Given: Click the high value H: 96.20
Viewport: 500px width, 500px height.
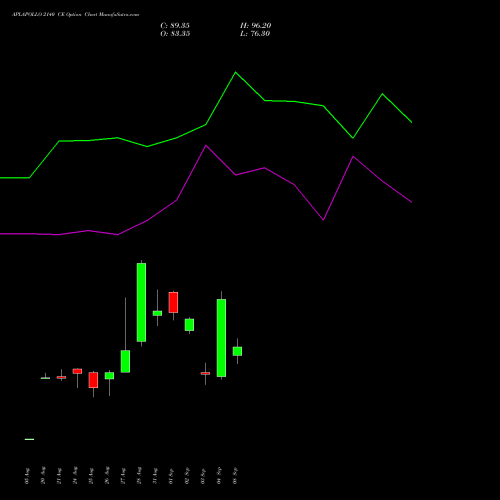Looking at the screenshot, I should (256, 26).
